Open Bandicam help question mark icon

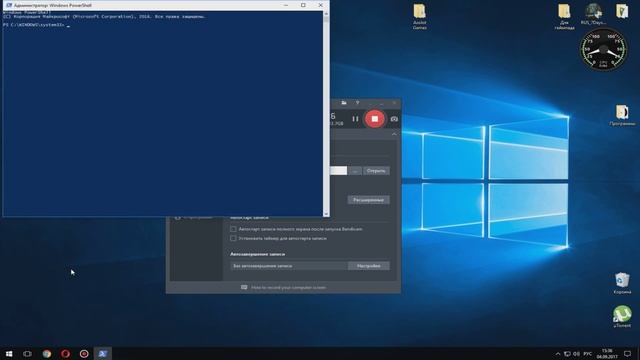click(358, 103)
